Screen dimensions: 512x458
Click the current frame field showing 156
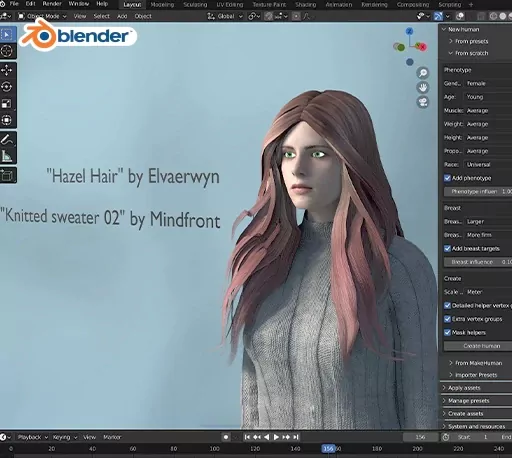coord(420,437)
